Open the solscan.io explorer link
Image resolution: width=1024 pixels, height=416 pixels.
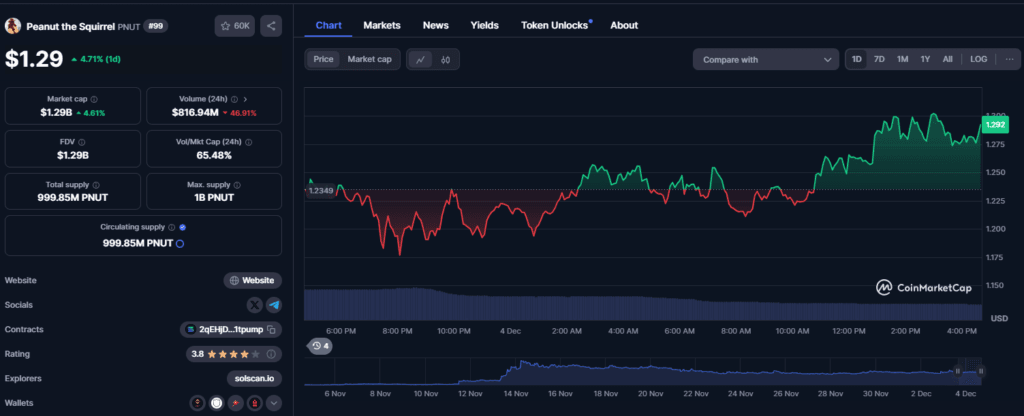pos(255,378)
